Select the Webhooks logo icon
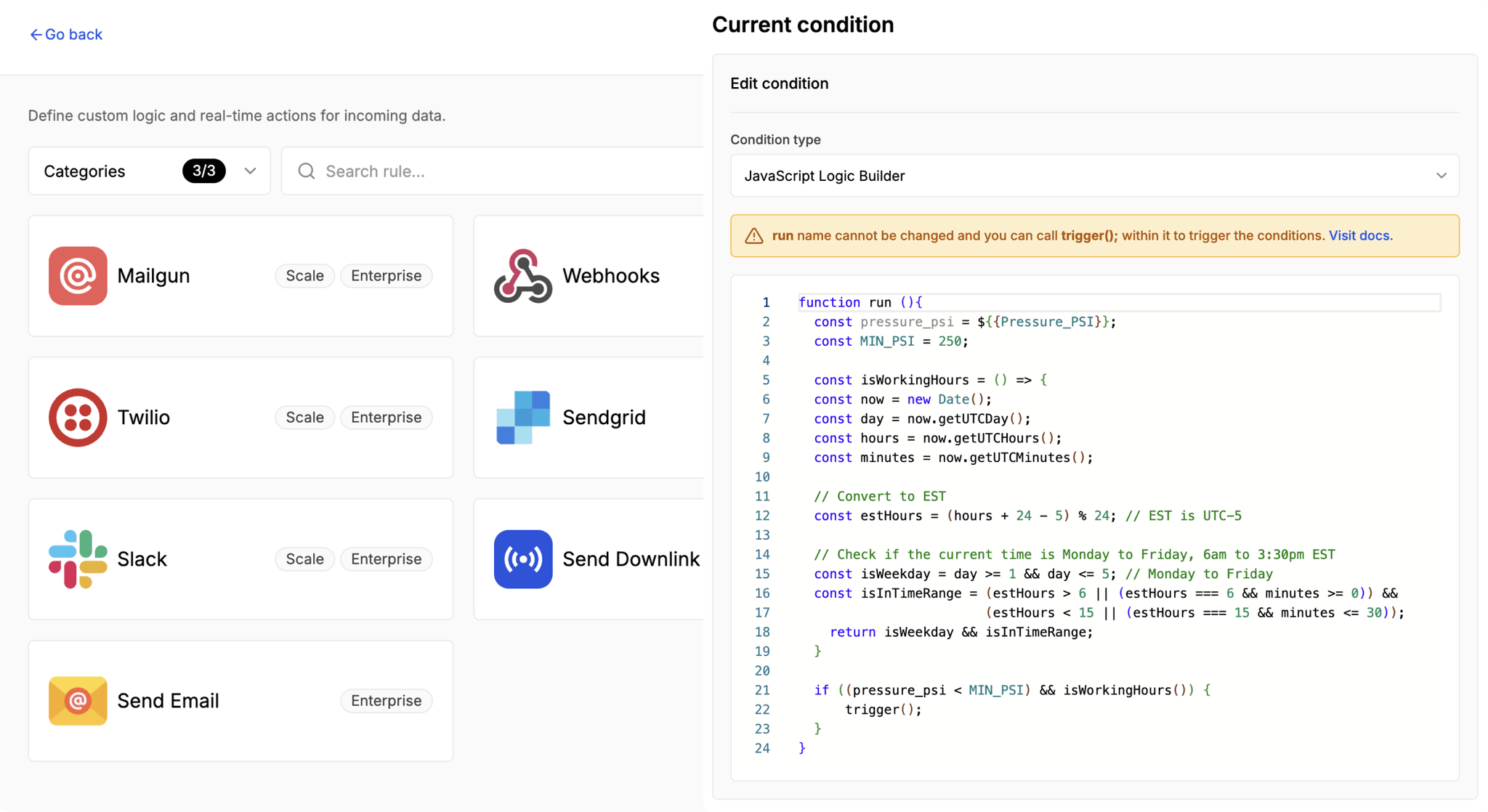 pyautogui.click(x=523, y=276)
